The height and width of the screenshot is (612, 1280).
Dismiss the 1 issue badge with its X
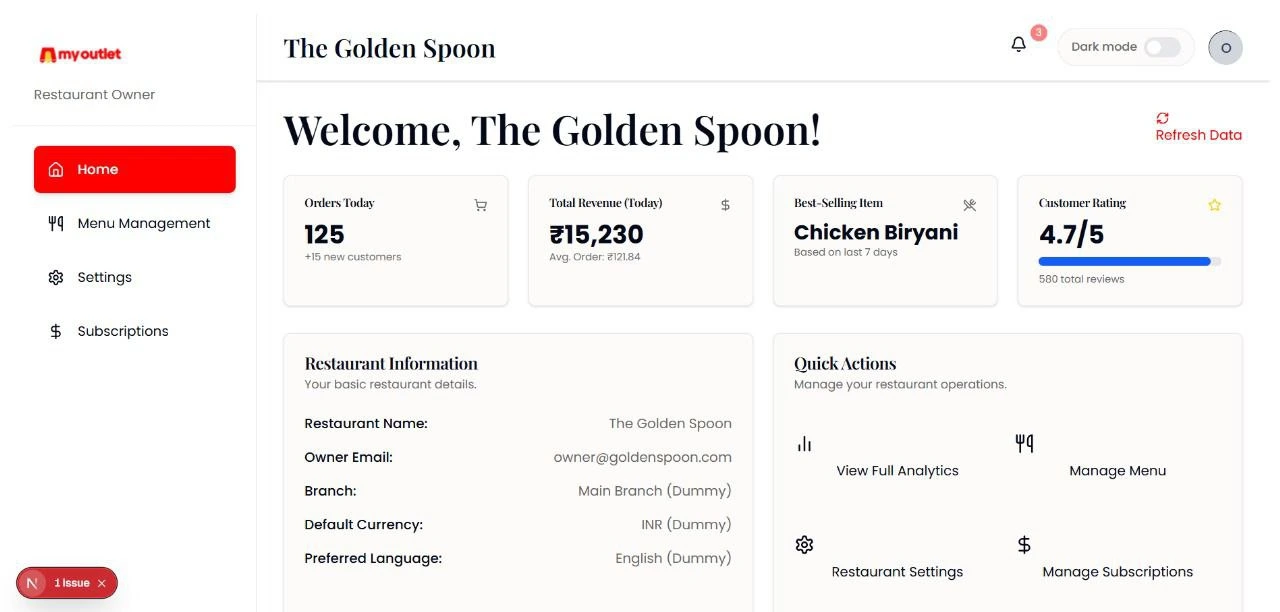coord(102,583)
